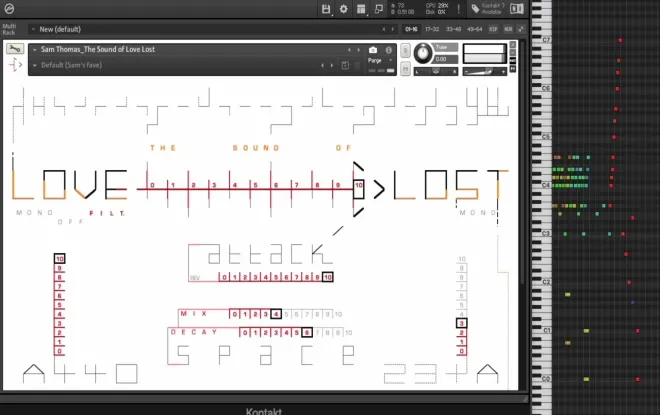Set MIX value to 2
Image resolution: width=660 pixels, height=415 pixels.
pos(255,314)
